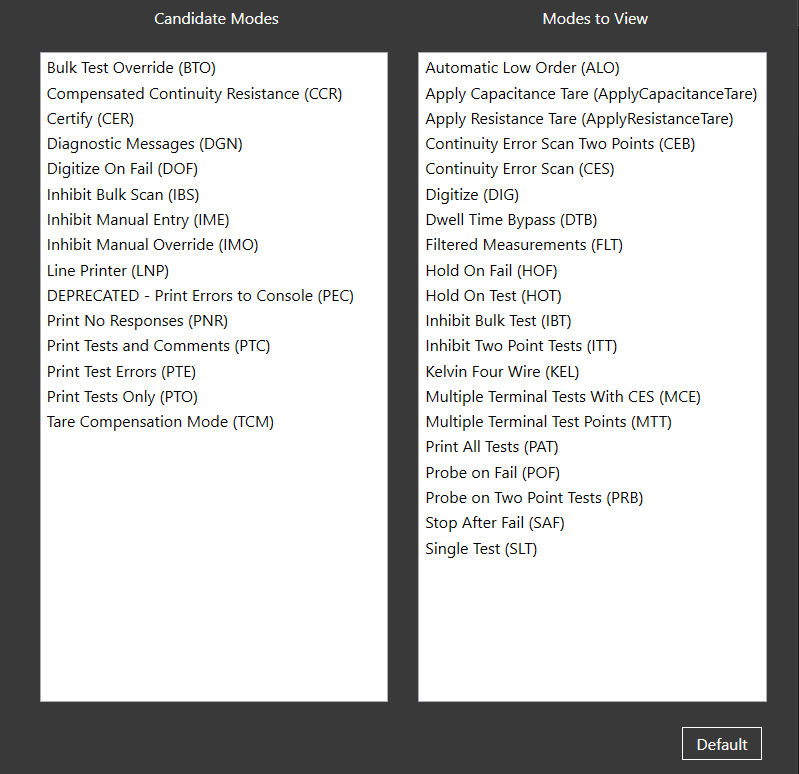
Task: Click the Default button
Action: point(722,744)
